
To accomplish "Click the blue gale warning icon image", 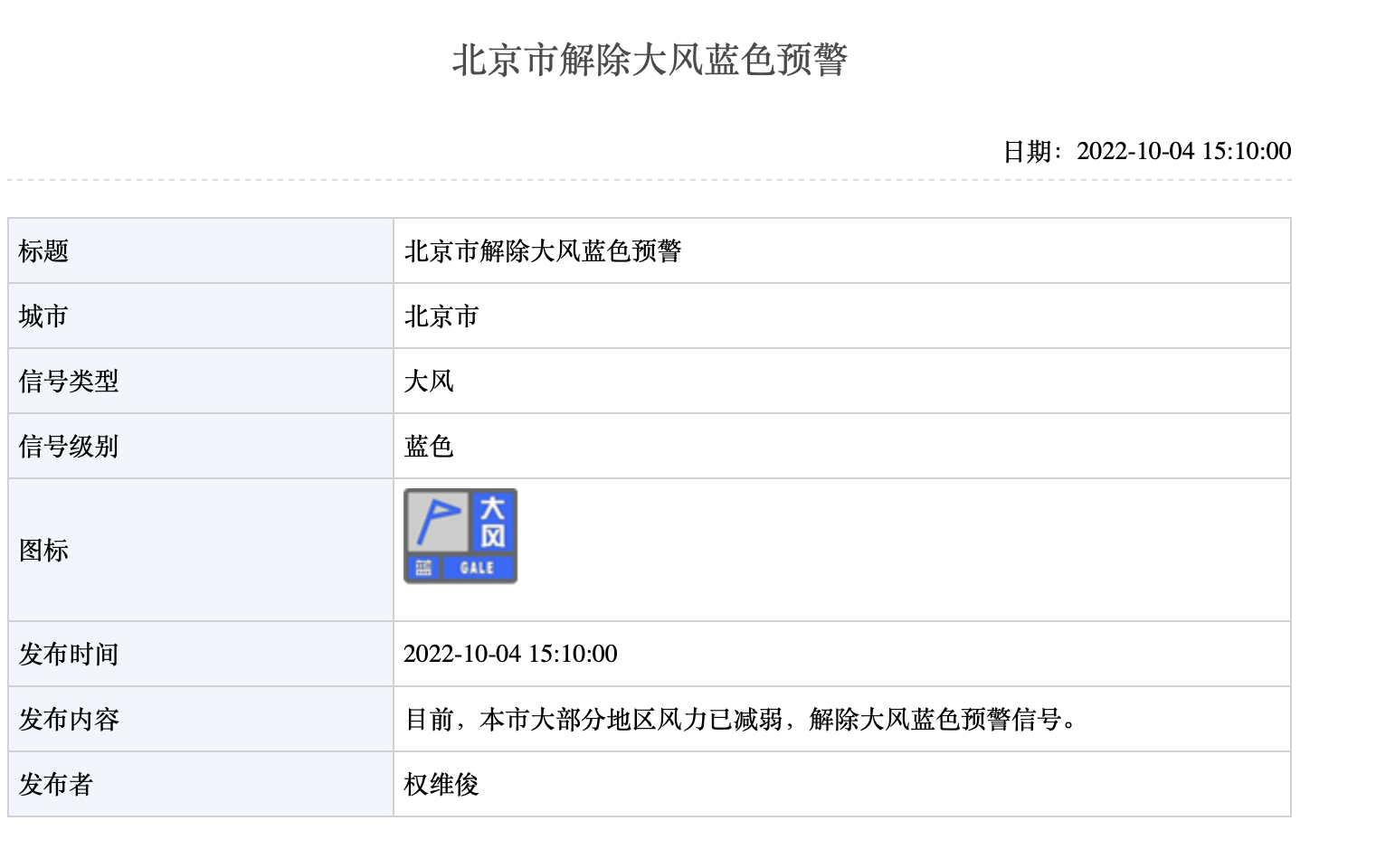I will point(460,536).
